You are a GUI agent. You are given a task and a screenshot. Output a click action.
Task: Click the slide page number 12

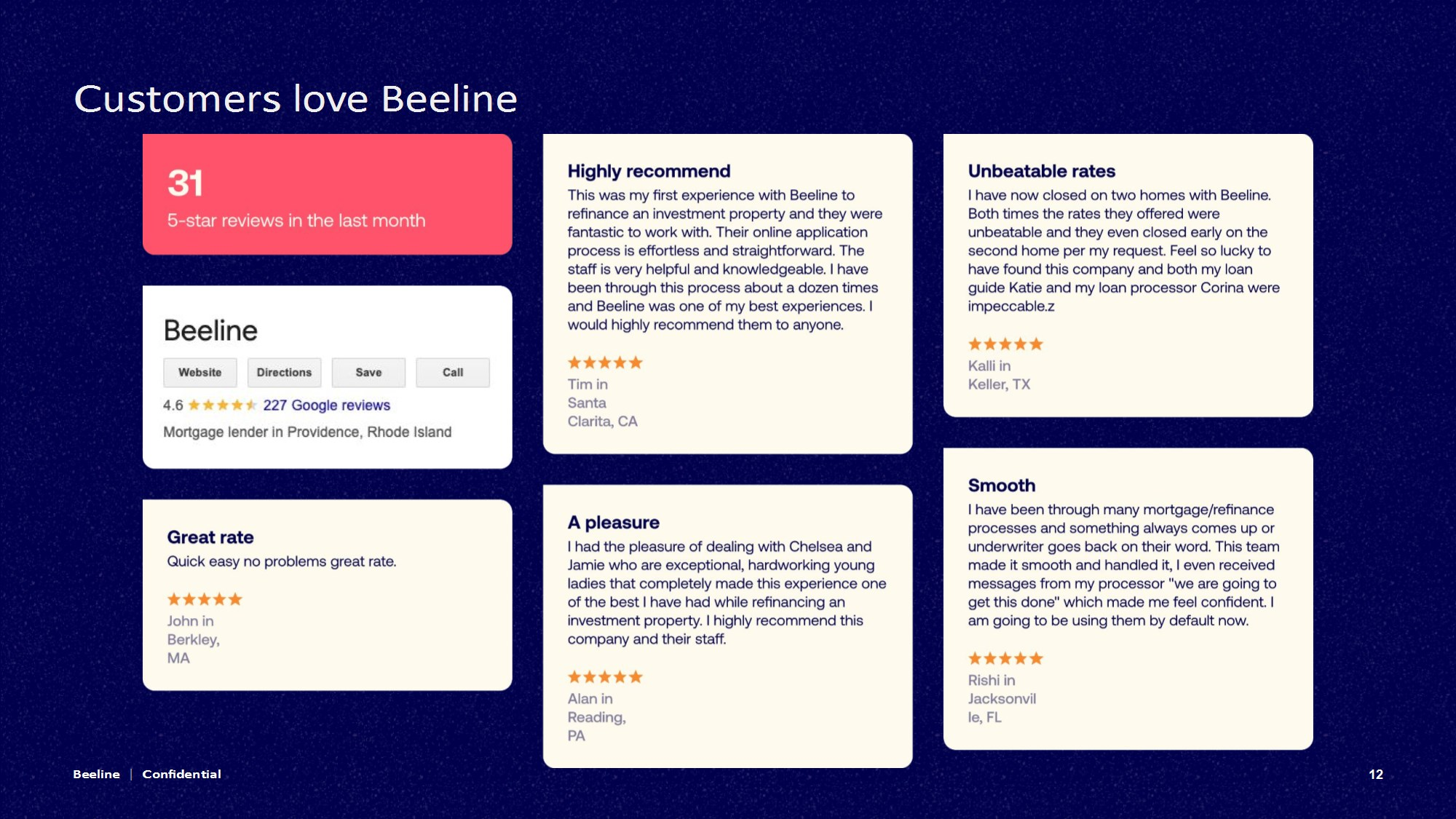click(x=1376, y=775)
